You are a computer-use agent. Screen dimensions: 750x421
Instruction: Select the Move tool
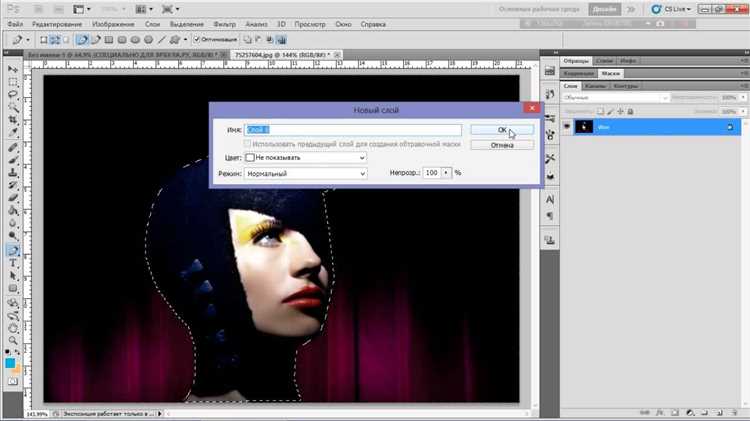[x=13, y=69]
